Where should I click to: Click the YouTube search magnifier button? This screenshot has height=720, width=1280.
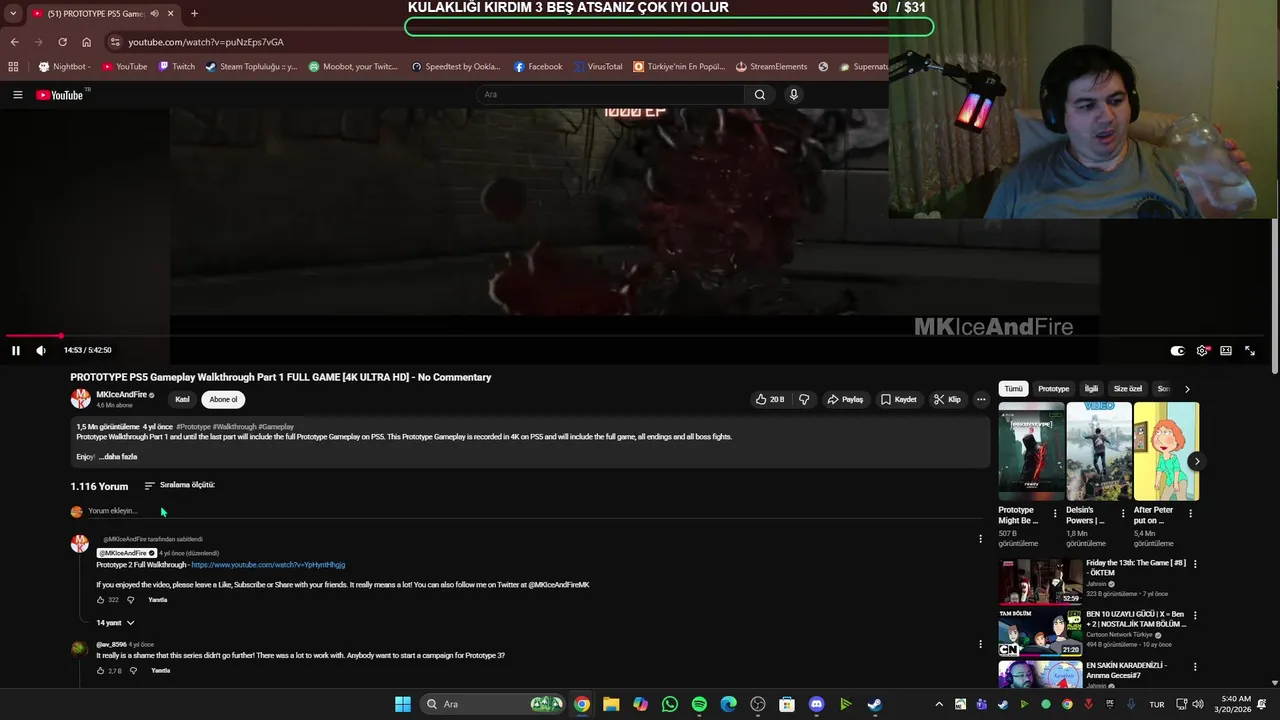[x=760, y=95]
